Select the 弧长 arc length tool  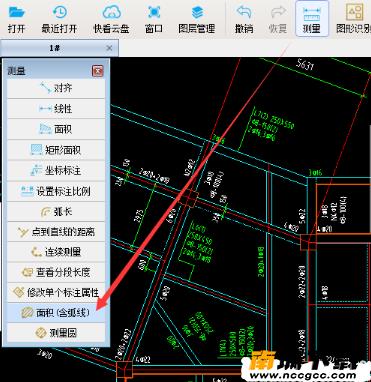[x=56, y=212]
